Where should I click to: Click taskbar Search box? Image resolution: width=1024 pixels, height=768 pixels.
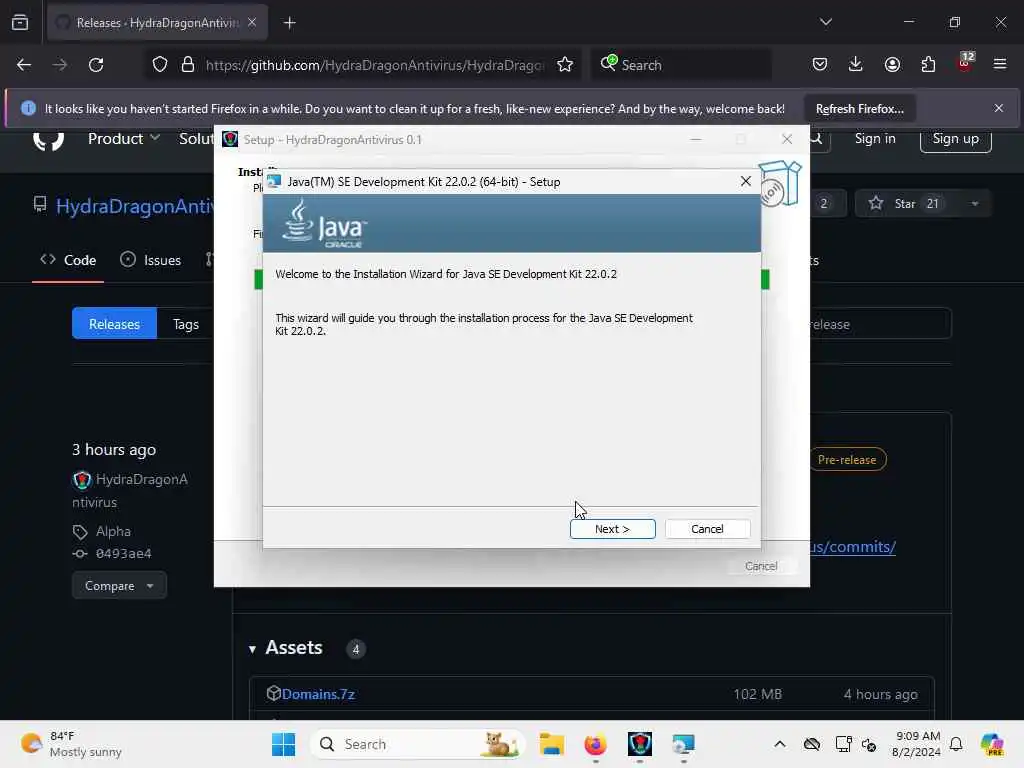(418, 744)
